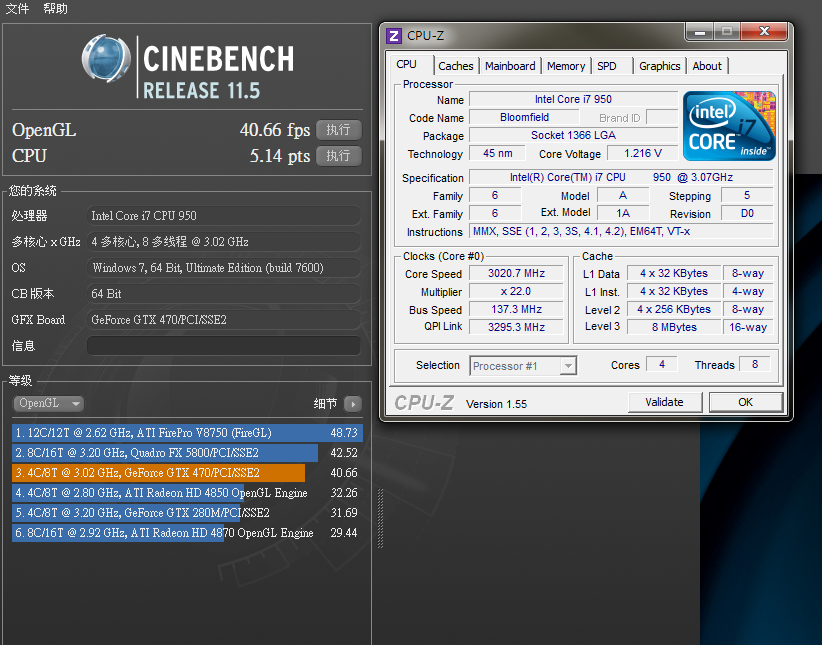Image resolution: width=822 pixels, height=645 pixels.
Task: Click the Package value Socket 1366 LGA
Action: tap(574, 135)
